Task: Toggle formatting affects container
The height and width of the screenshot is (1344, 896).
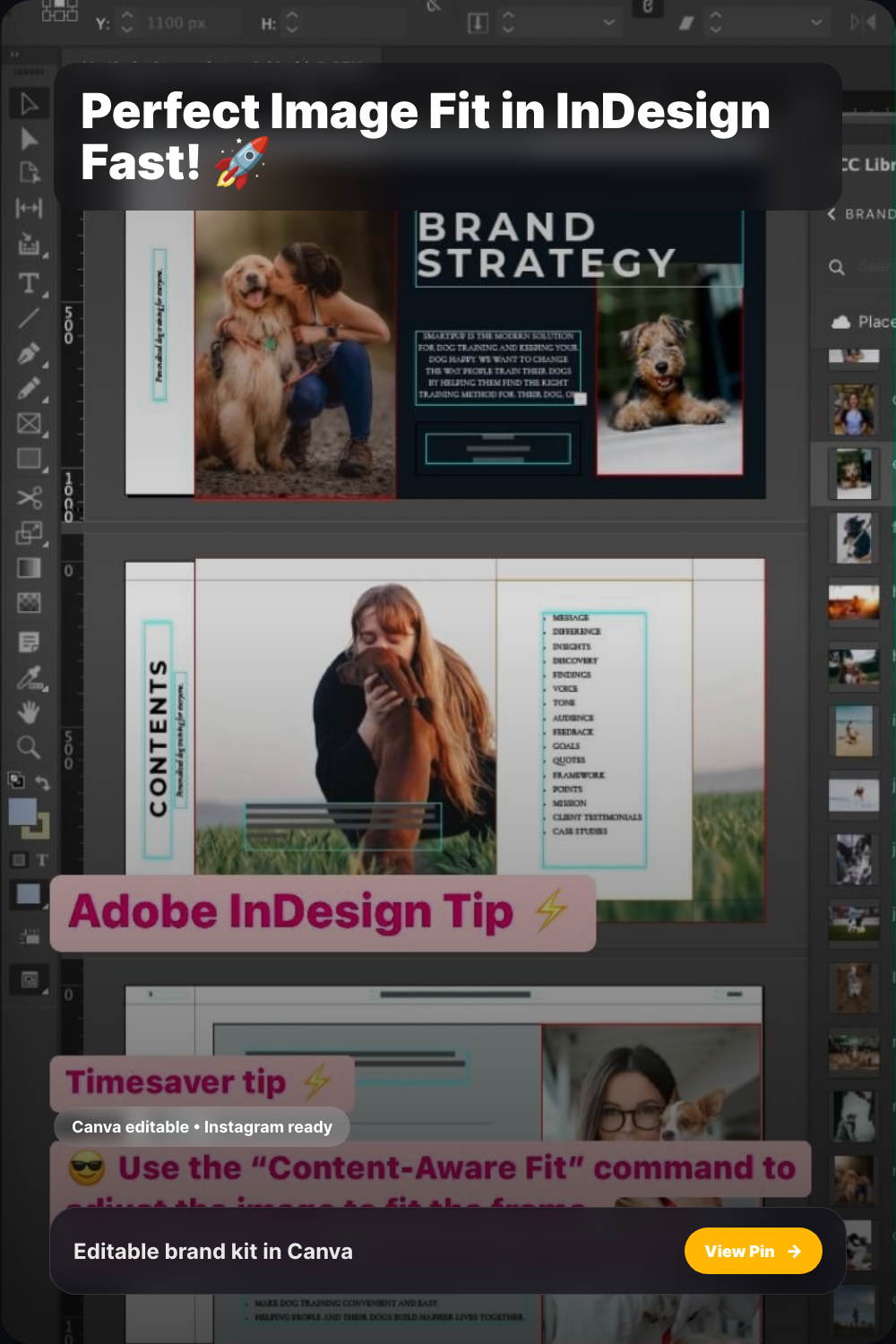Action: click(19, 860)
